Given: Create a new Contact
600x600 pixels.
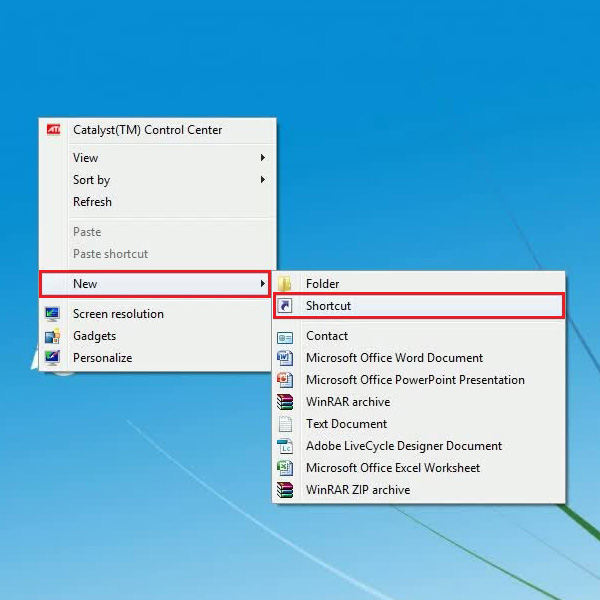Looking at the screenshot, I should pos(419,336).
